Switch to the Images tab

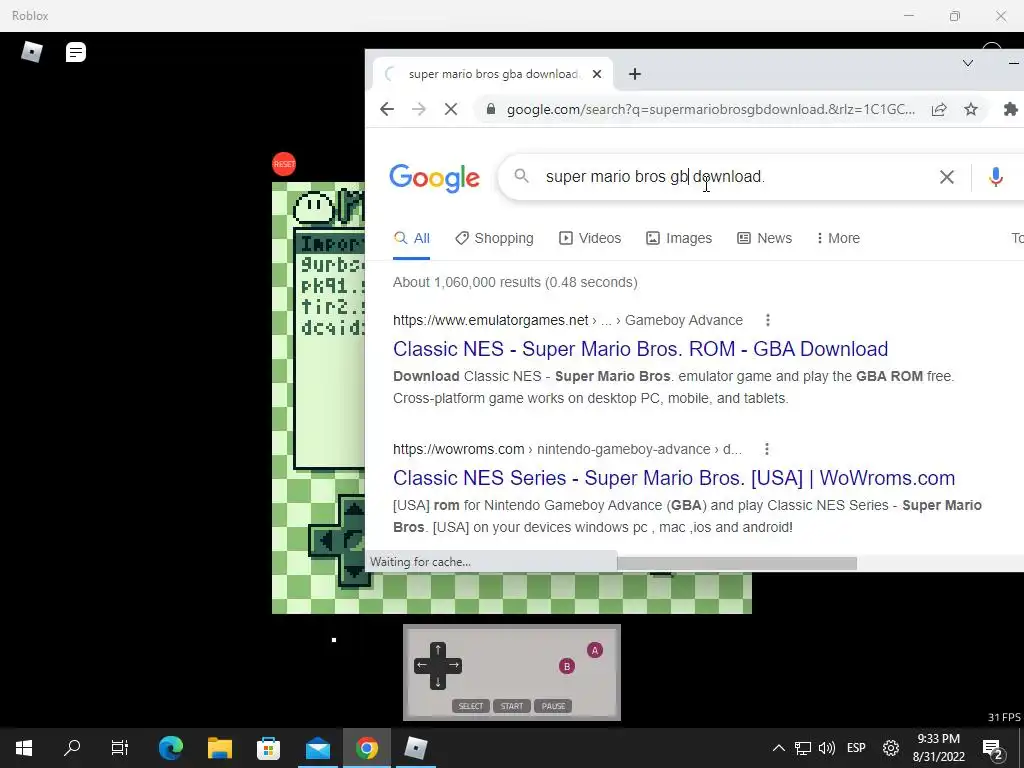click(x=679, y=238)
